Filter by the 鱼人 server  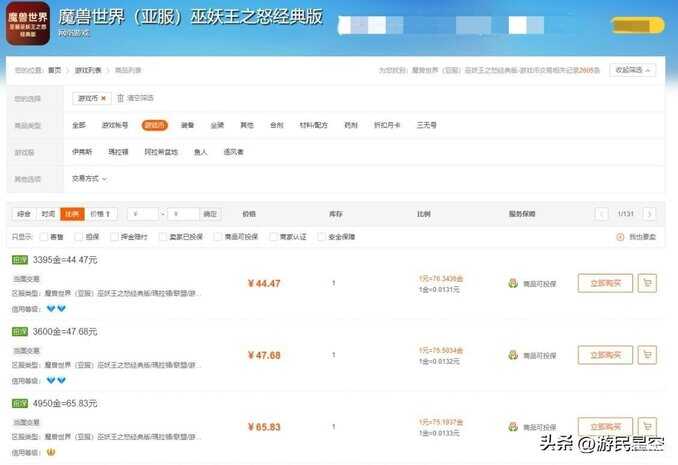pyautogui.click(x=201, y=152)
